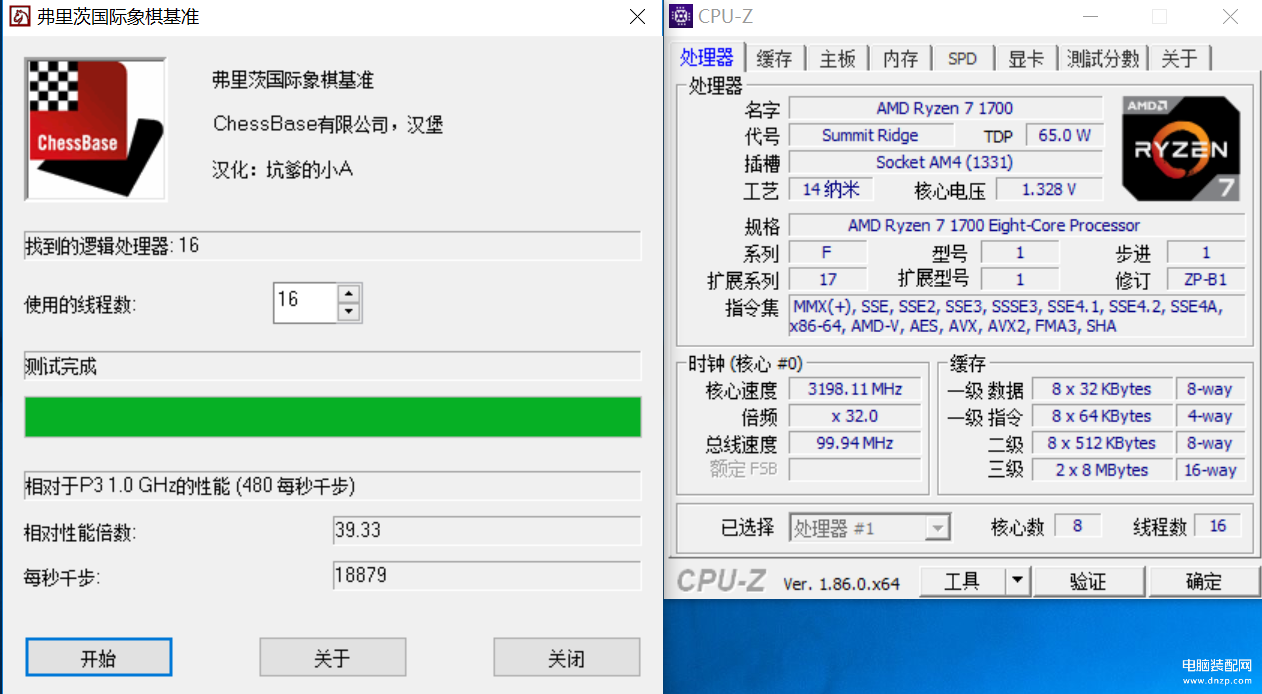Click the 测试完成 status text
The height and width of the screenshot is (694, 1262).
click(61, 367)
